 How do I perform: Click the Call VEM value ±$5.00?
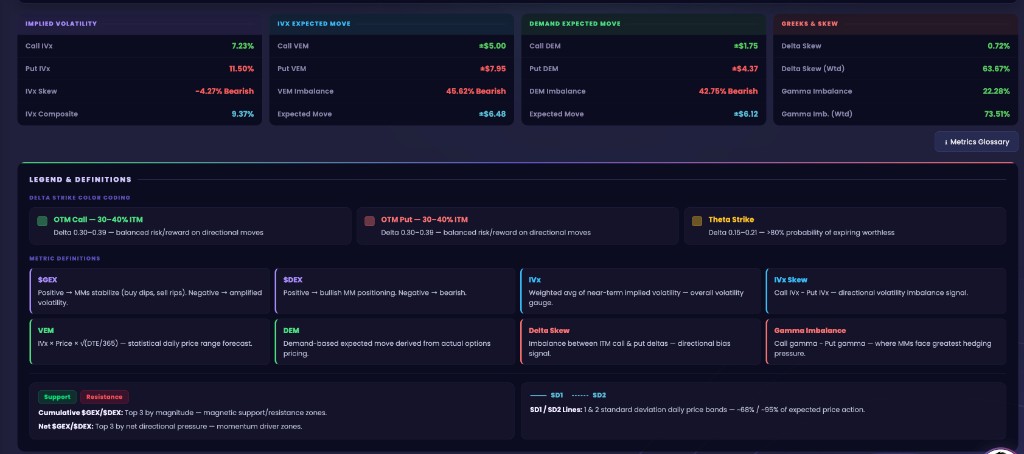click(492, 46)
